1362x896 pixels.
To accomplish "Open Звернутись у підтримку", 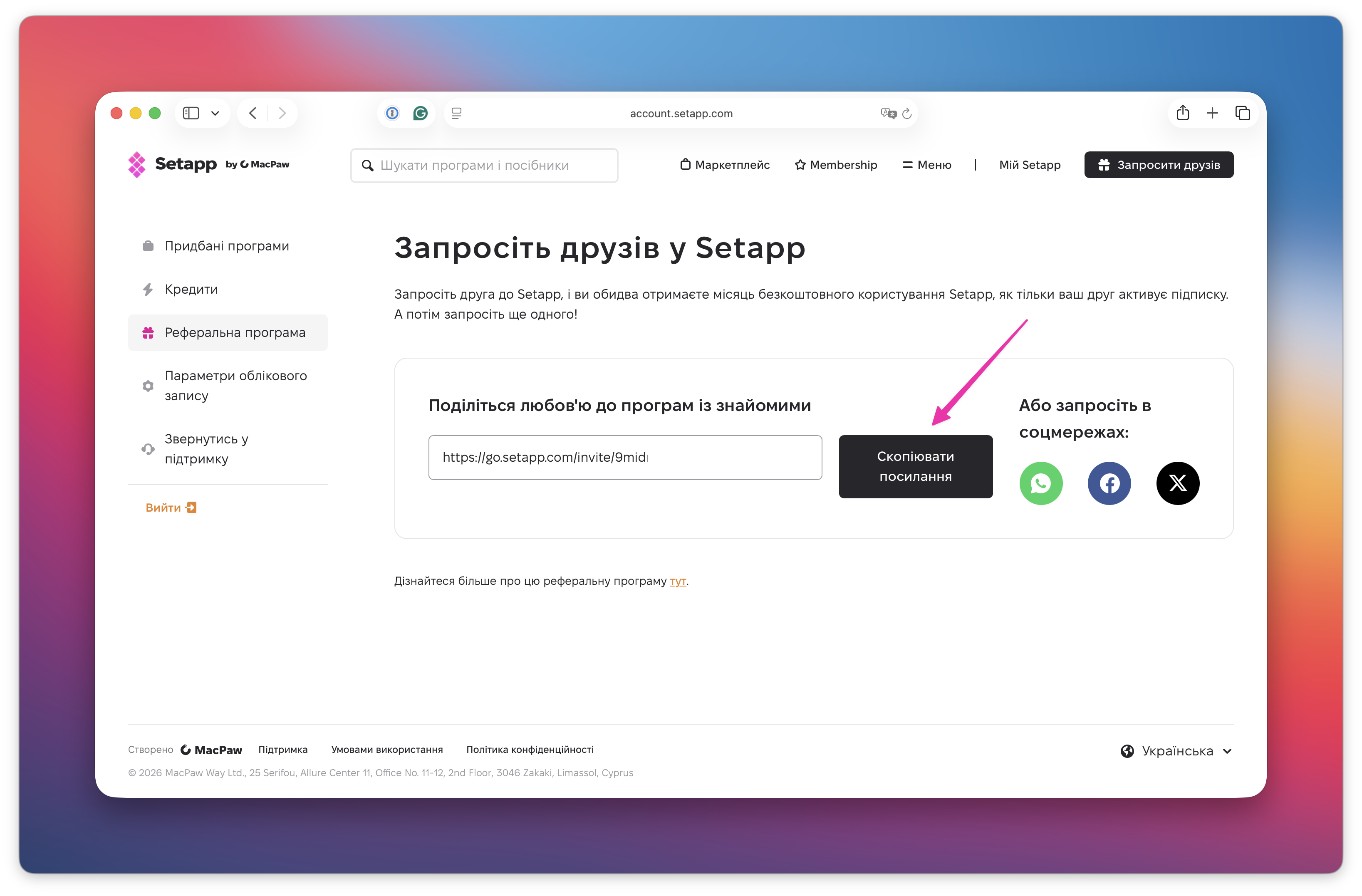I will [x=228, y=449].
